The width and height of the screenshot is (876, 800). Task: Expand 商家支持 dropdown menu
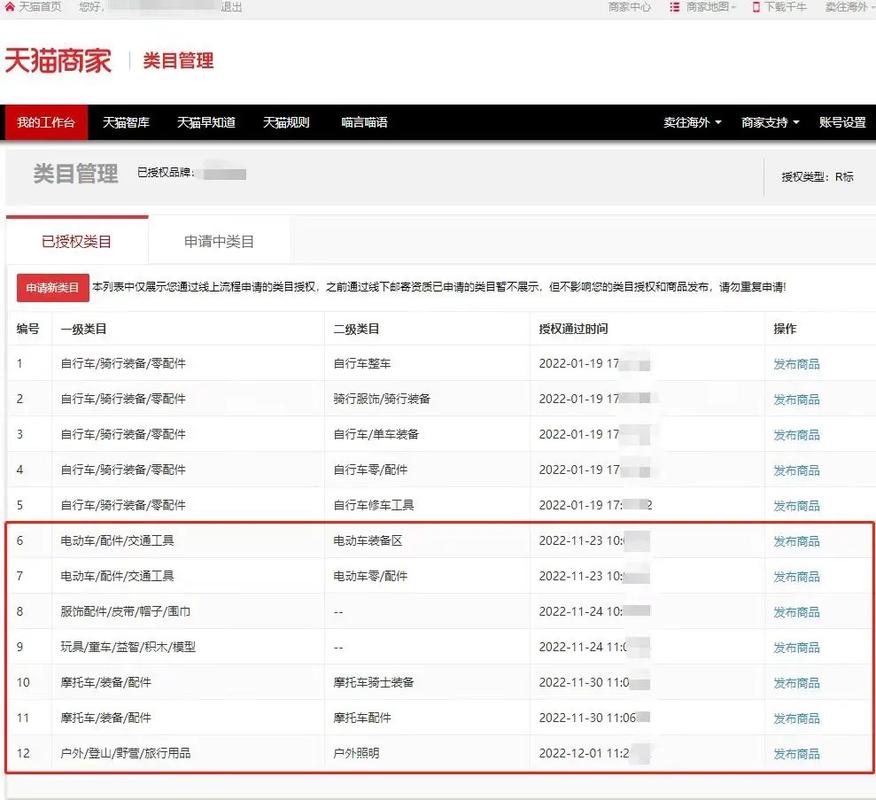pyautogui.click(x=770, y=122)
